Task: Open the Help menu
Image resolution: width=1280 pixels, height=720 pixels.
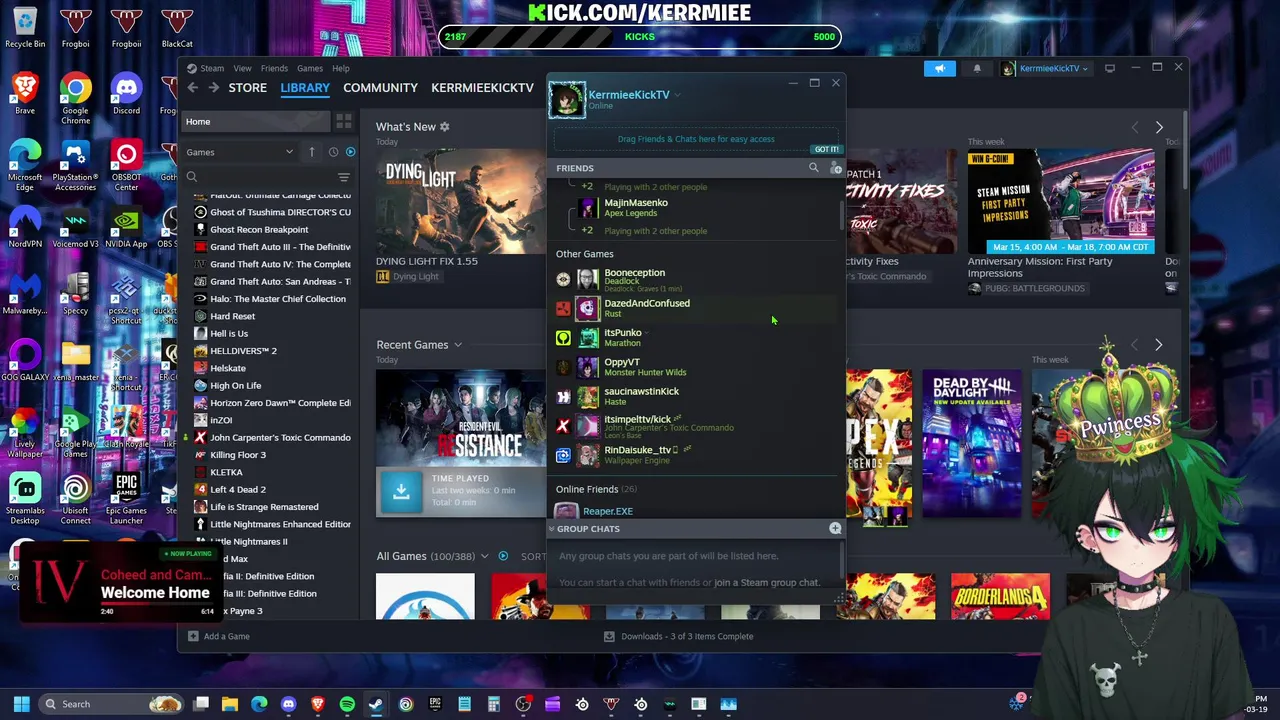Action: coord(341,69)
